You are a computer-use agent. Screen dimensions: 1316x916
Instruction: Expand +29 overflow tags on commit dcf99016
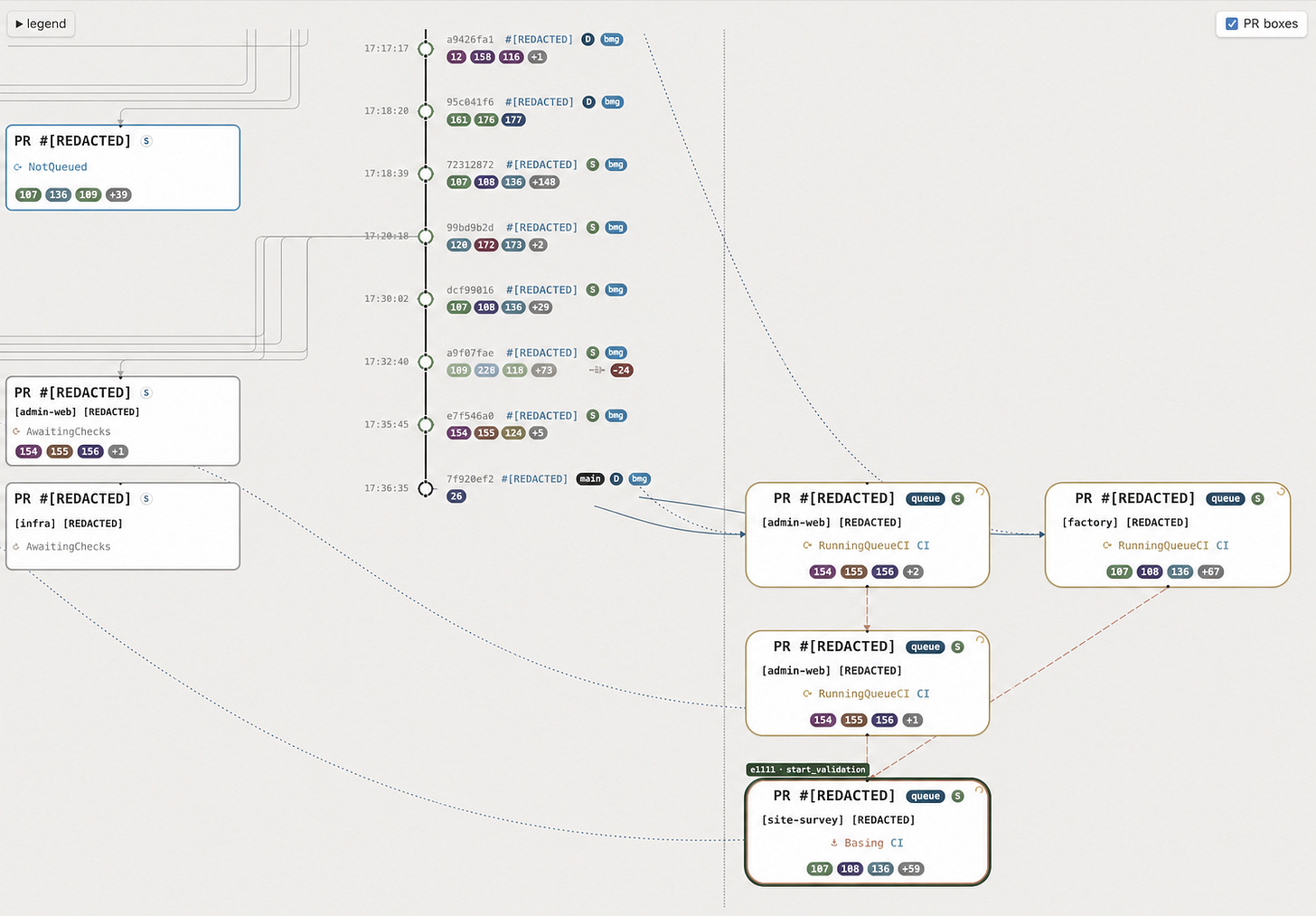pyautogui.click(x=540, y=307)
